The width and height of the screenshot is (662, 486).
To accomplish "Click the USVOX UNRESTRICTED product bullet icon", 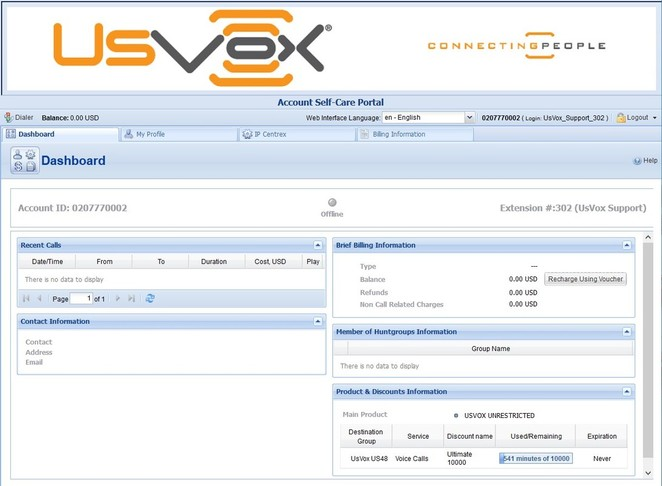I will click(x=456, y=415).
